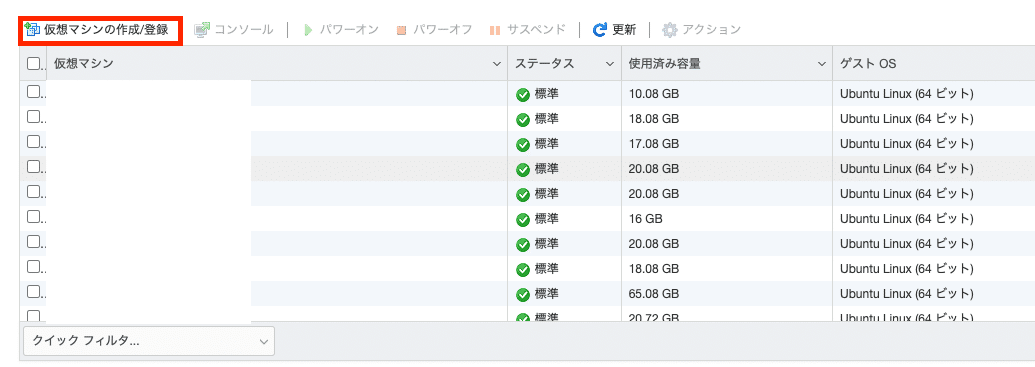This screenshot has height=367, width=1035.
Task: Expand the 仮想マシン column dropdown arrow
Action: (x=497, y=64)
